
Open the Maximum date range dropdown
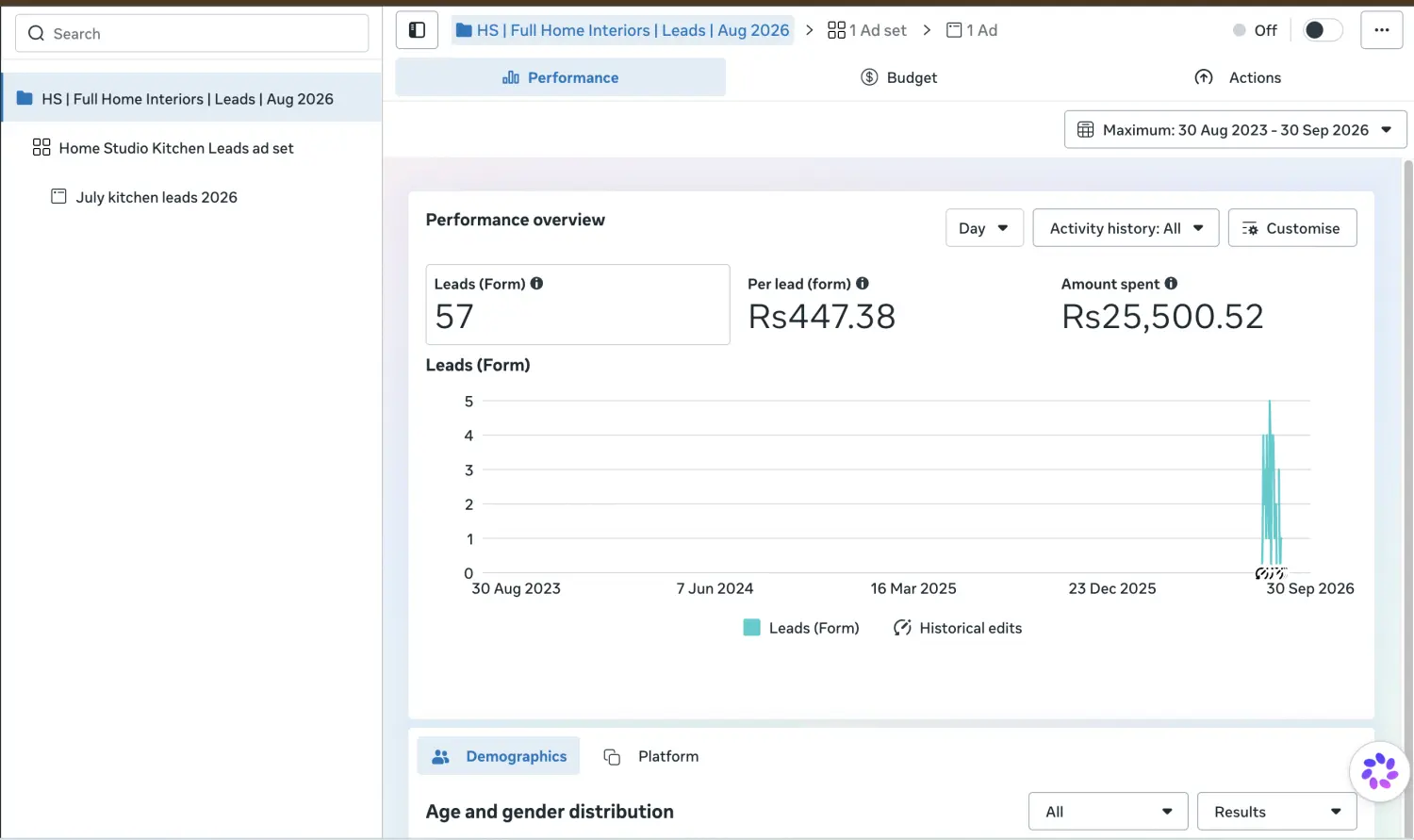(x=1235, y=129)
